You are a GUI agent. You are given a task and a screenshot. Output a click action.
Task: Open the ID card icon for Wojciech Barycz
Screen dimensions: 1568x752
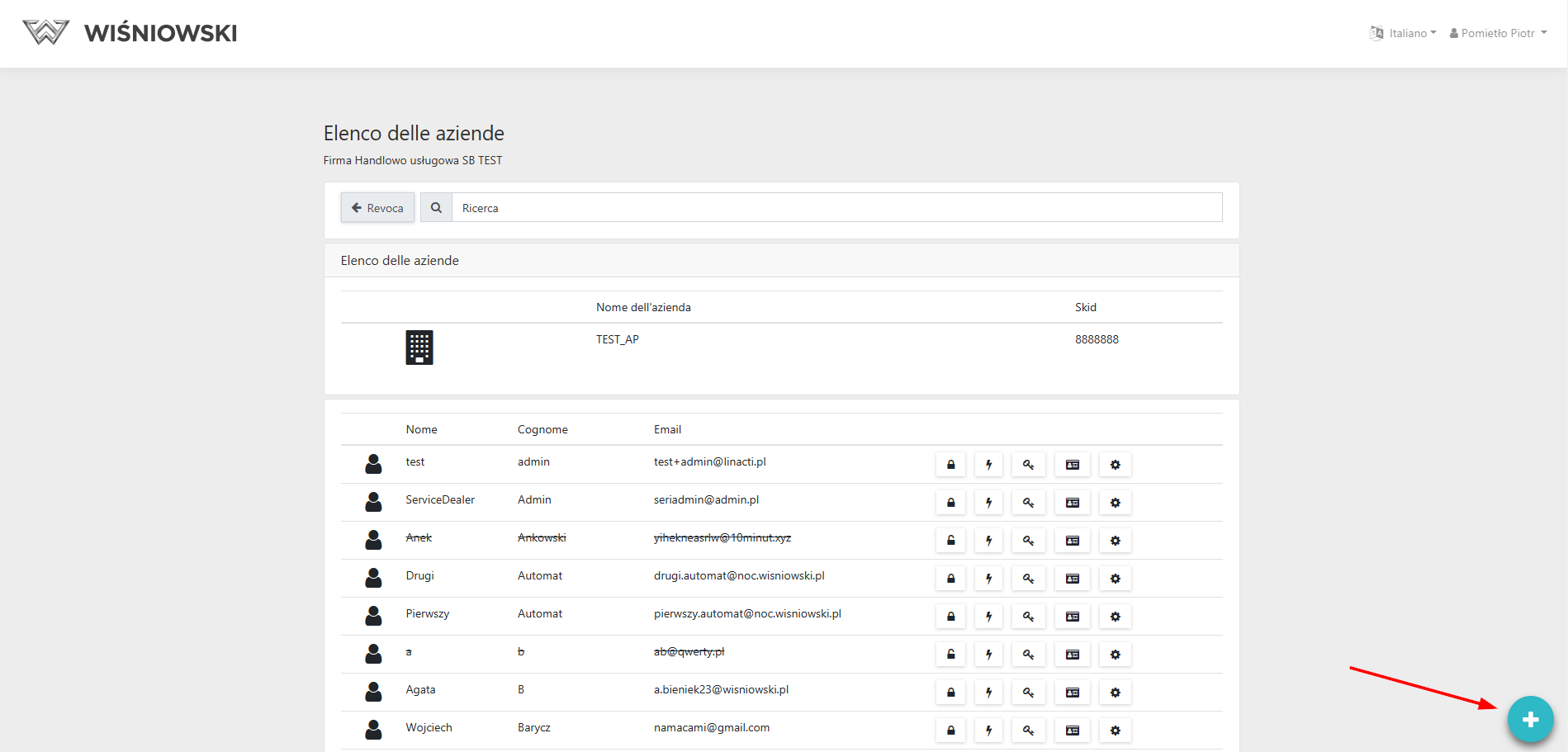1072,731
